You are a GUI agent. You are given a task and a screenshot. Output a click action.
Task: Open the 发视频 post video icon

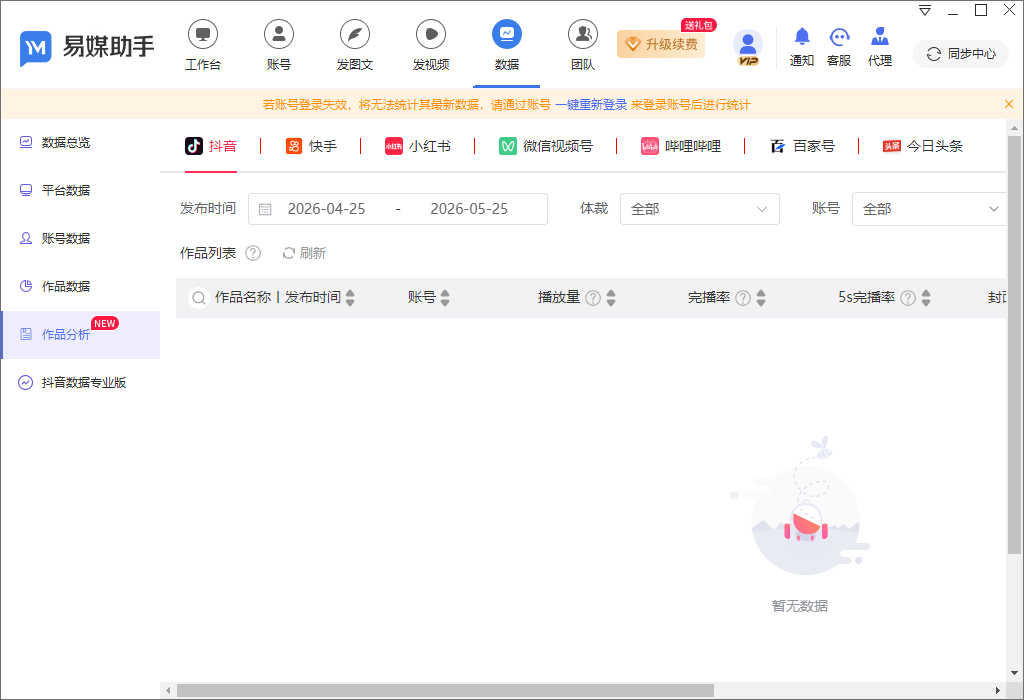coord(431,35)
